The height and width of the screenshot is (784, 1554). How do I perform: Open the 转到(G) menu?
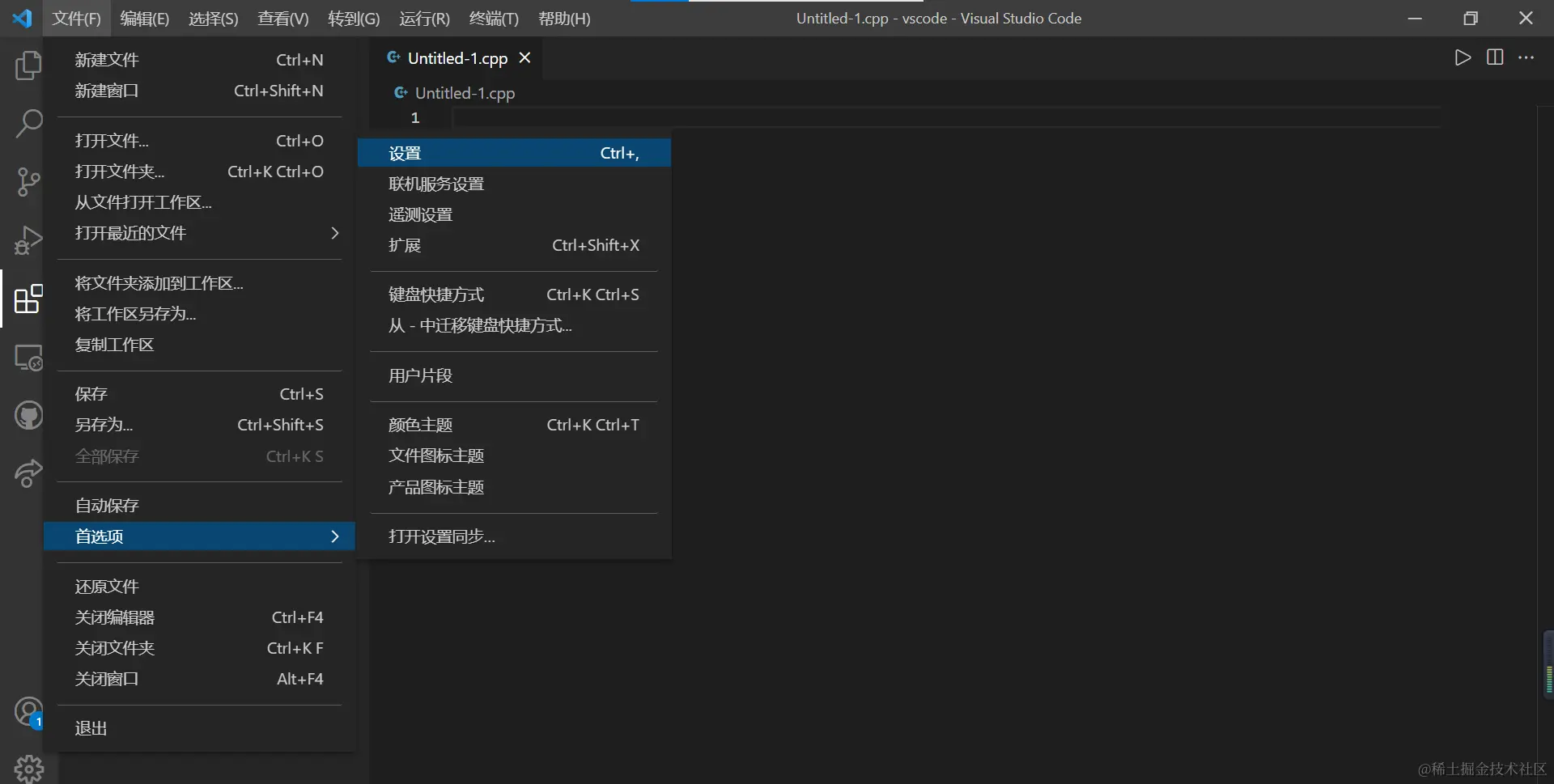coord(354,18)
